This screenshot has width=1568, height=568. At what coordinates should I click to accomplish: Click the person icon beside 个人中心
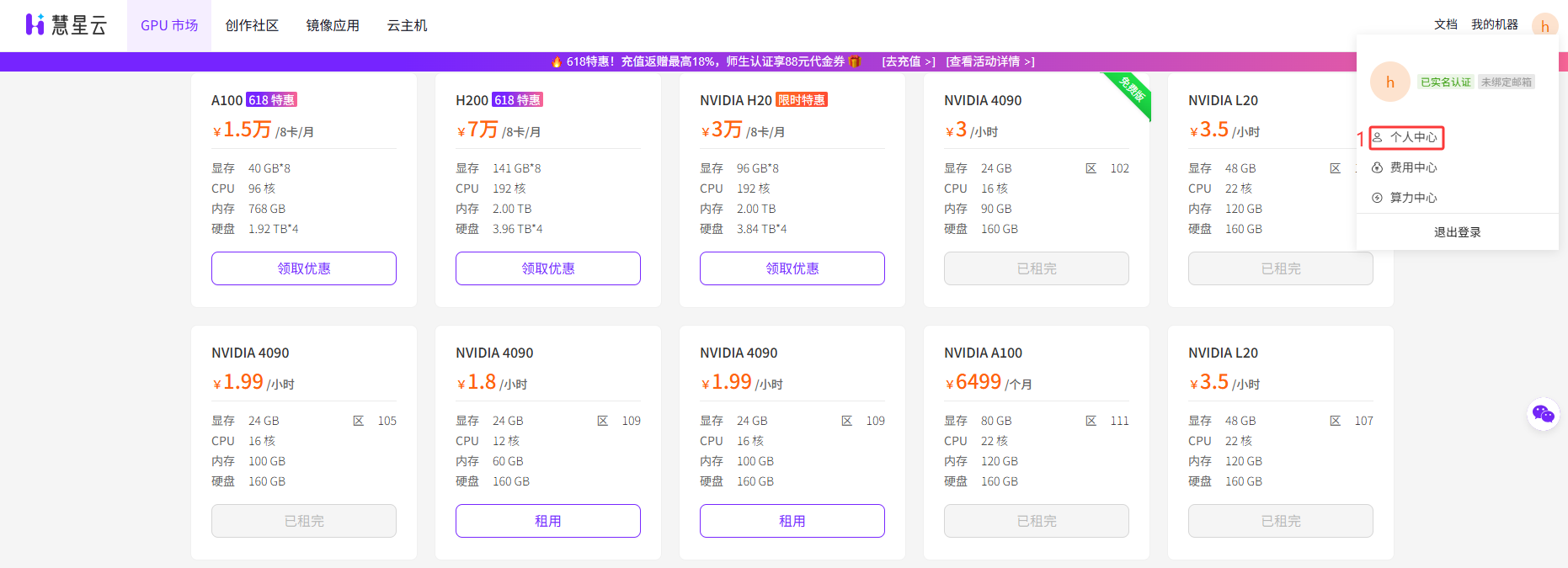1378,137
